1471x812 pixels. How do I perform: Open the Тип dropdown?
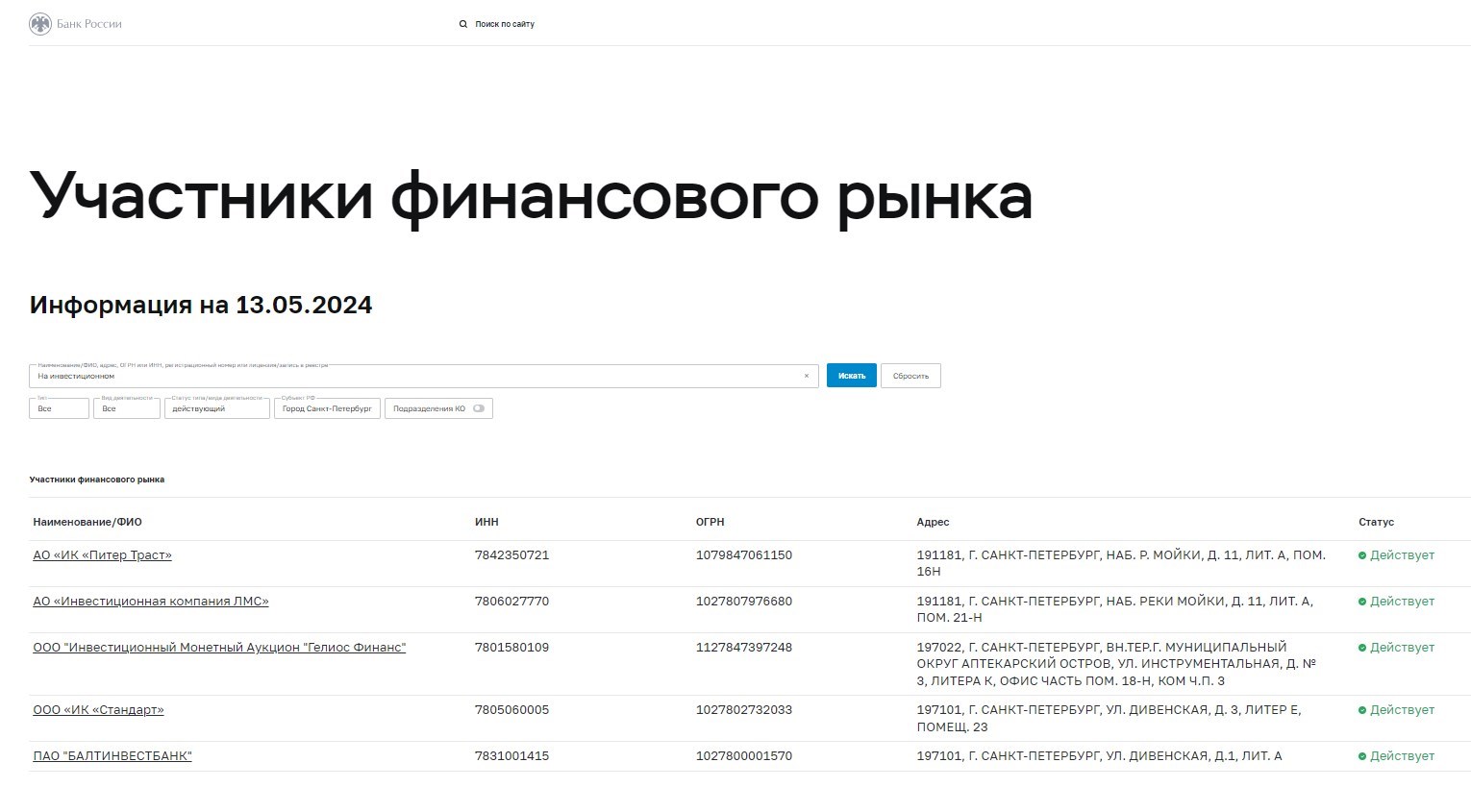click(59, 408)
